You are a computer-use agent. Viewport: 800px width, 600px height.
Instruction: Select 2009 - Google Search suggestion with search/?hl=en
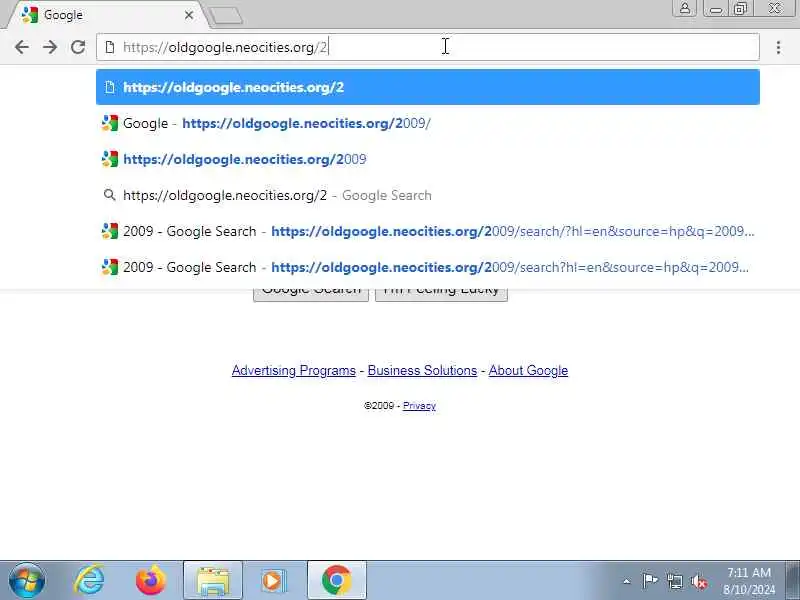(428, 231)
